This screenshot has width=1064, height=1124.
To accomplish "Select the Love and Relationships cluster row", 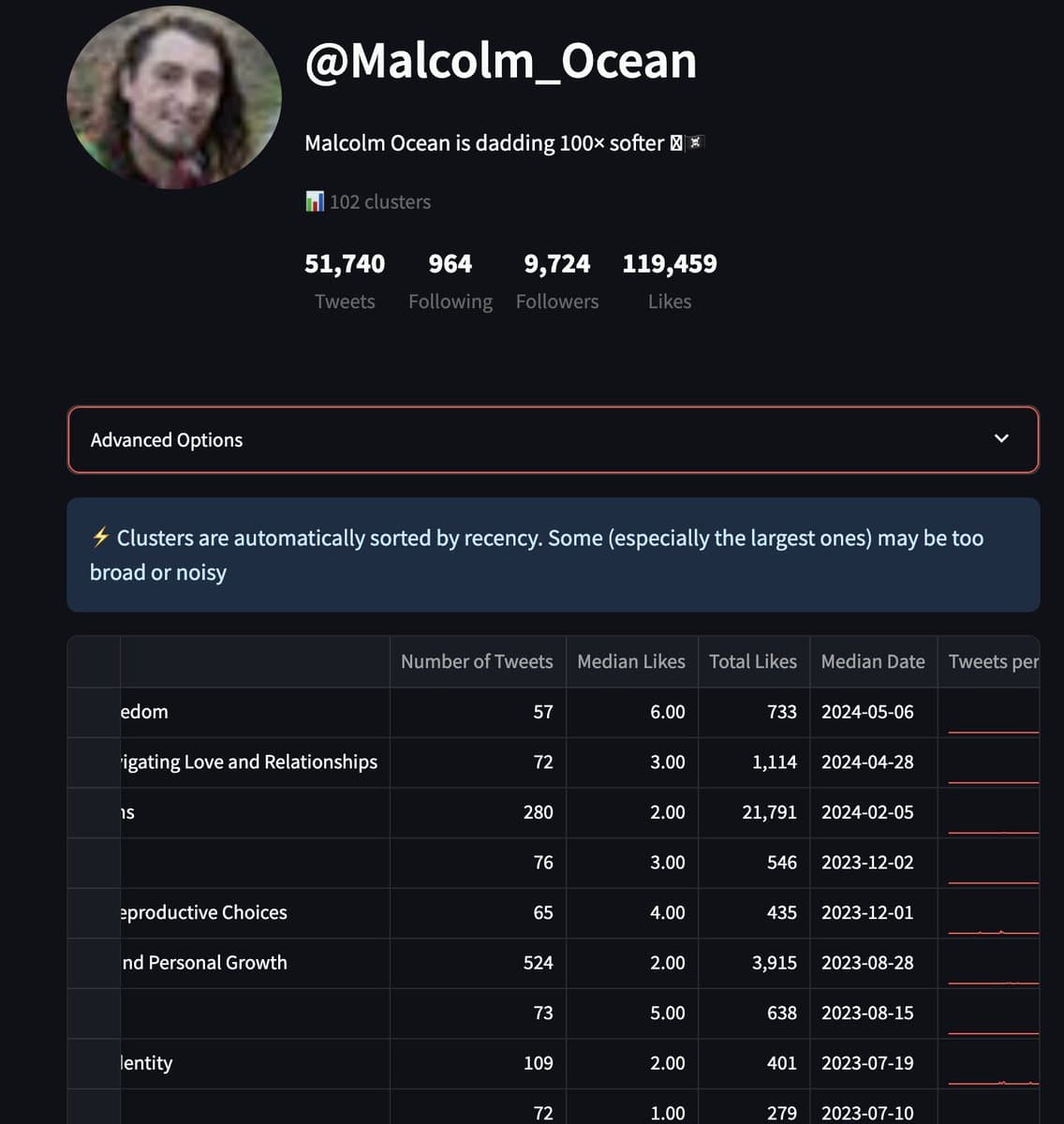I will coord(250,762).
